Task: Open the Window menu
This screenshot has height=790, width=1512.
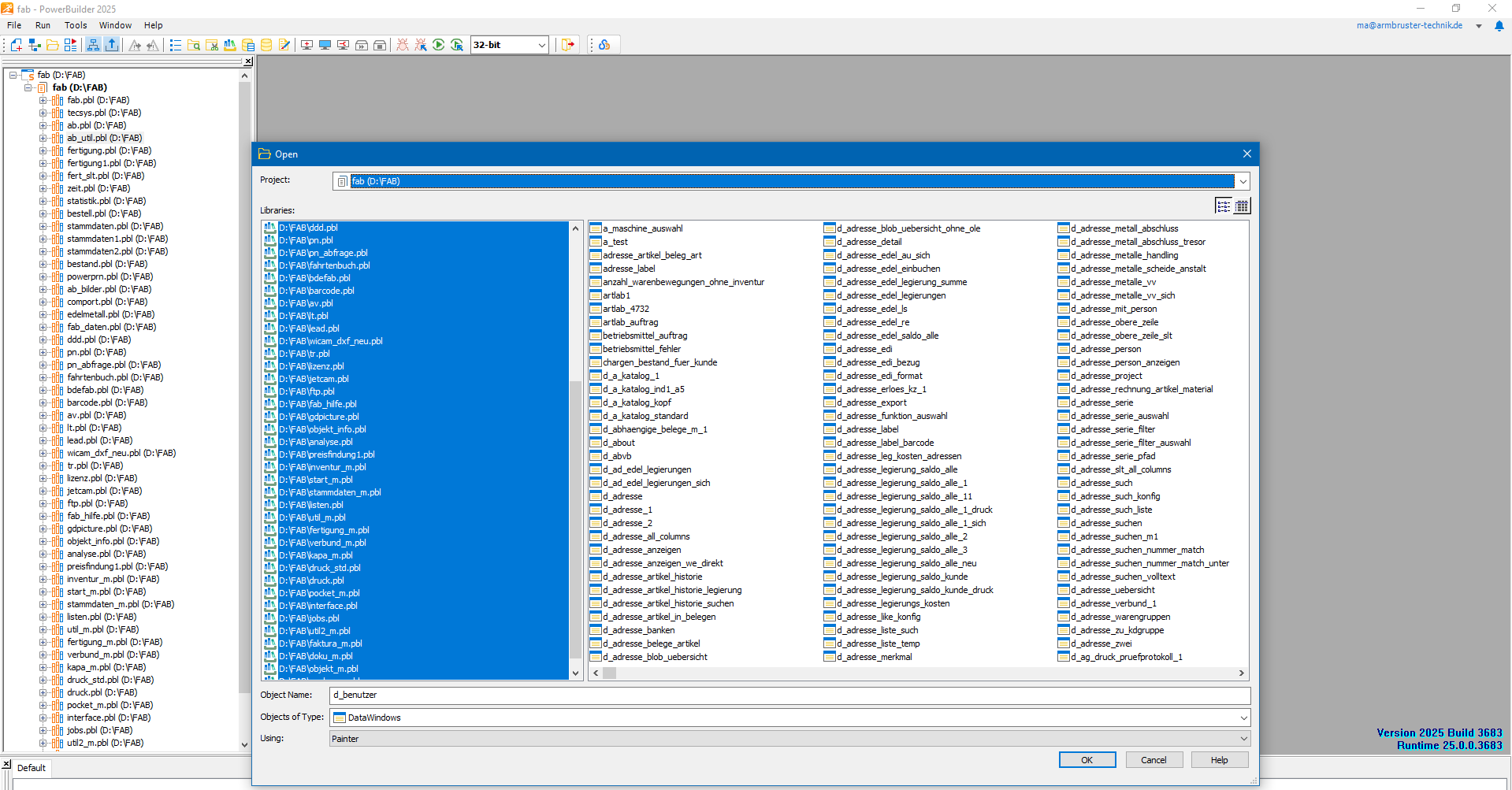Action: tap(115, 25)
